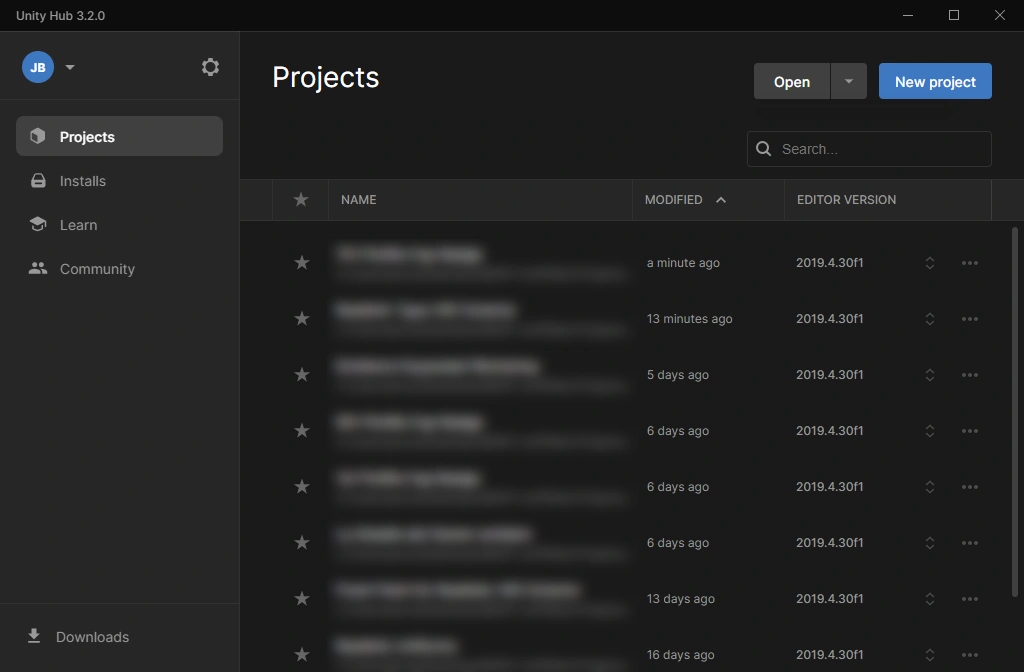
Task: Change editor version for the a-minute-ago project
Action: pos(930,263)
